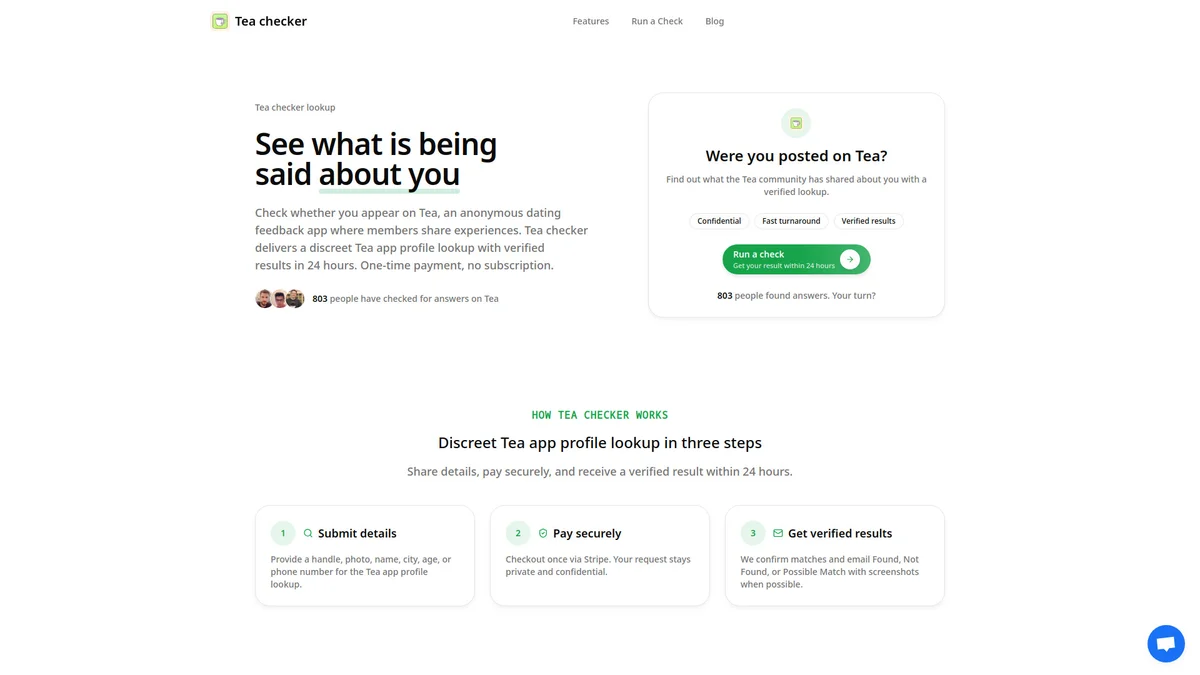Click the envelope icon beside Get verified results
Viewport: 1200px width, 675px height.
[x=778, y=533]
